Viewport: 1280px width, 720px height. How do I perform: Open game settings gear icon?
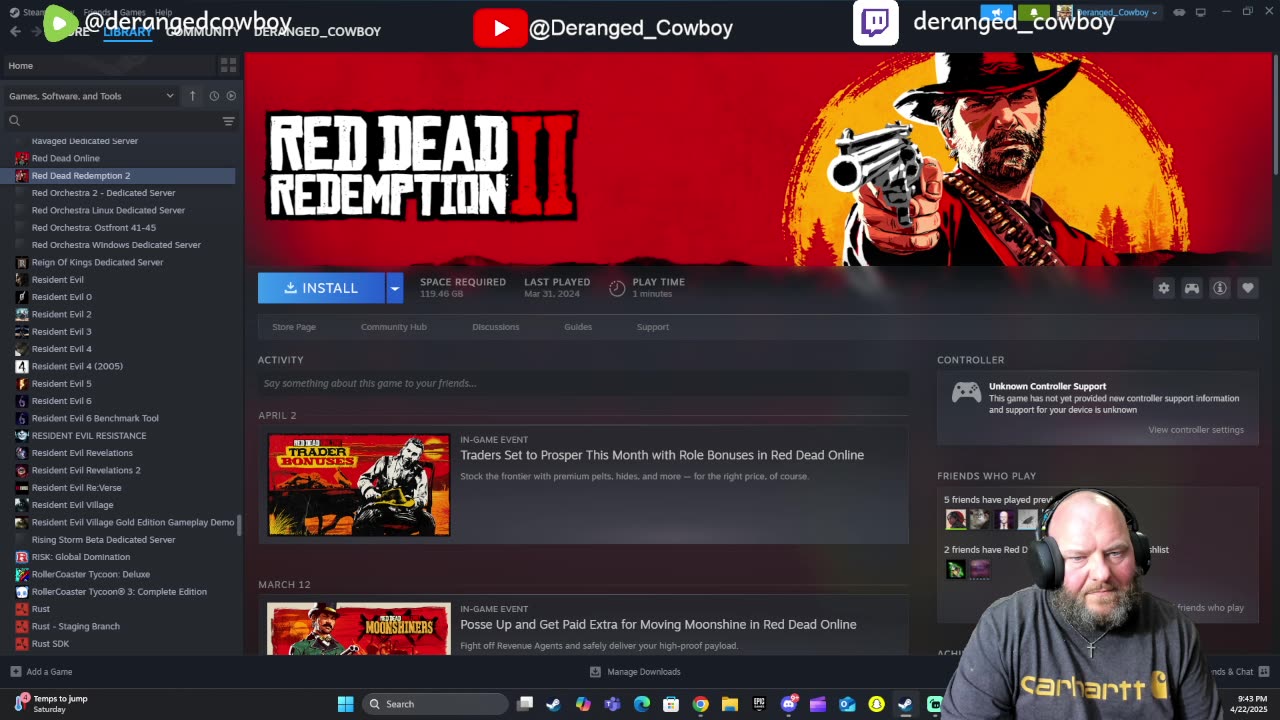1164,288
